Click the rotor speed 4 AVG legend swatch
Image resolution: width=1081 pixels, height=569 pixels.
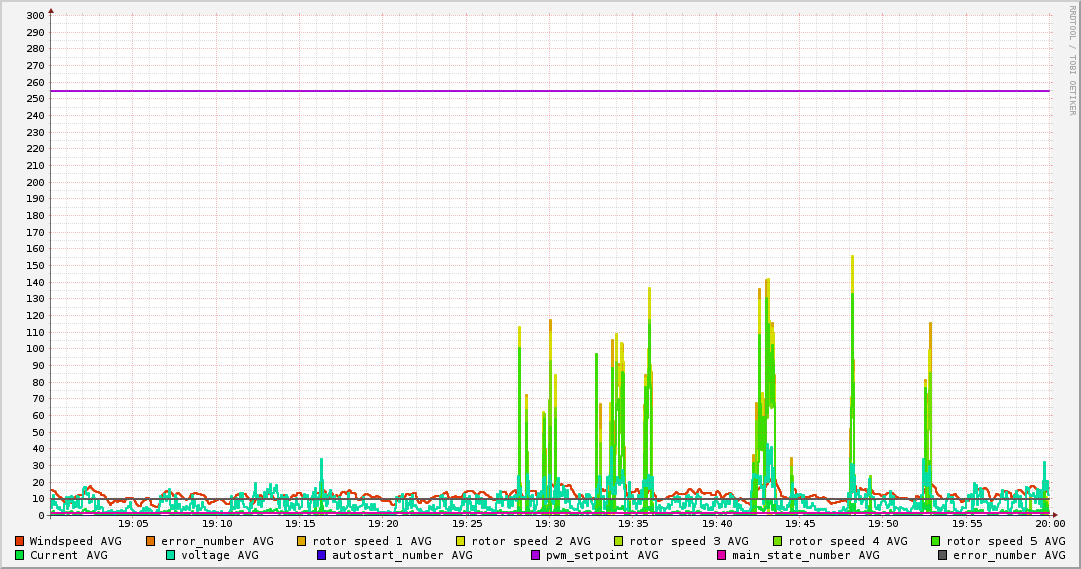pyautogui.click(x=777, y=541)
